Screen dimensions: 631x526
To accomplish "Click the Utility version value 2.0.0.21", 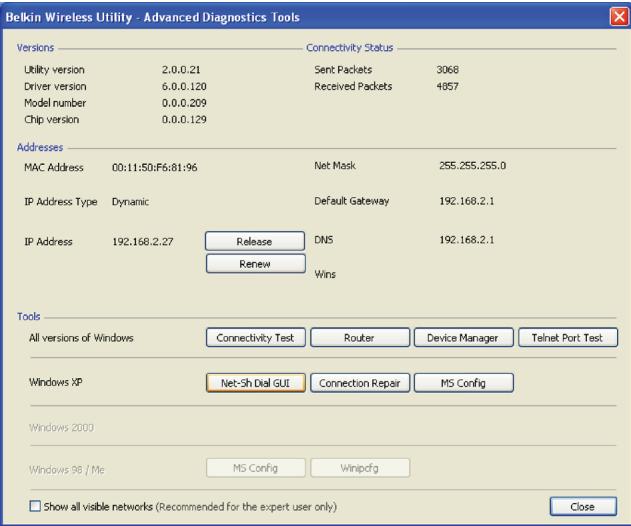I will pyautogui.click(x=181, y=70).
